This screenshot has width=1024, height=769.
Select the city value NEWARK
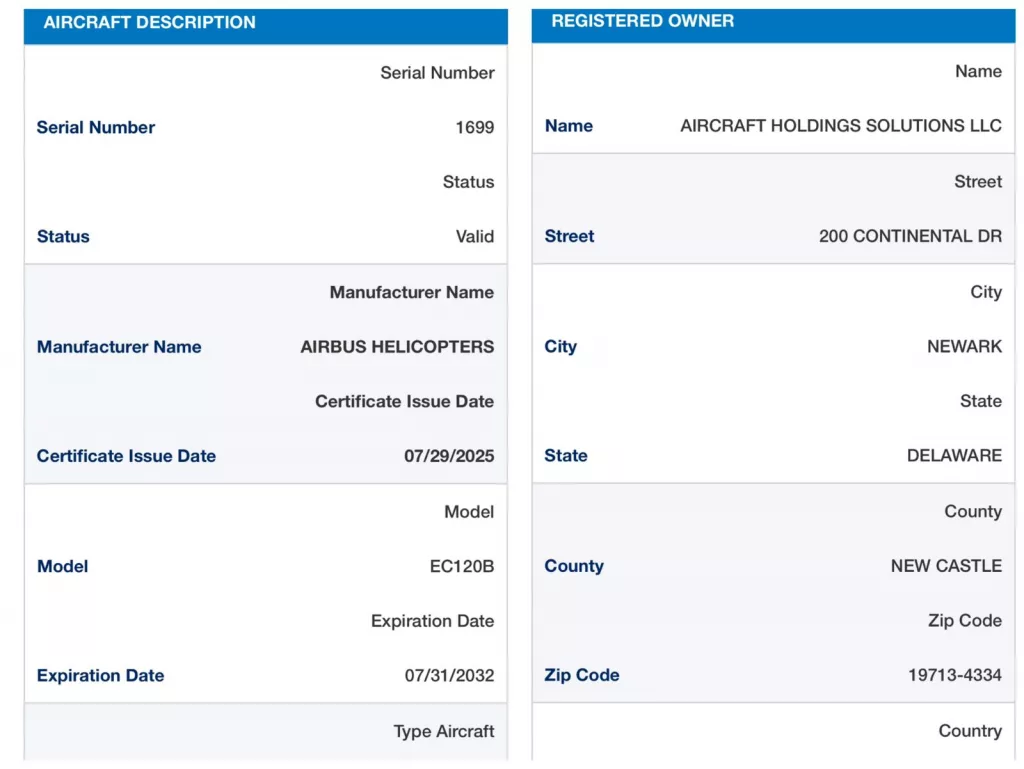coord(965,346)
